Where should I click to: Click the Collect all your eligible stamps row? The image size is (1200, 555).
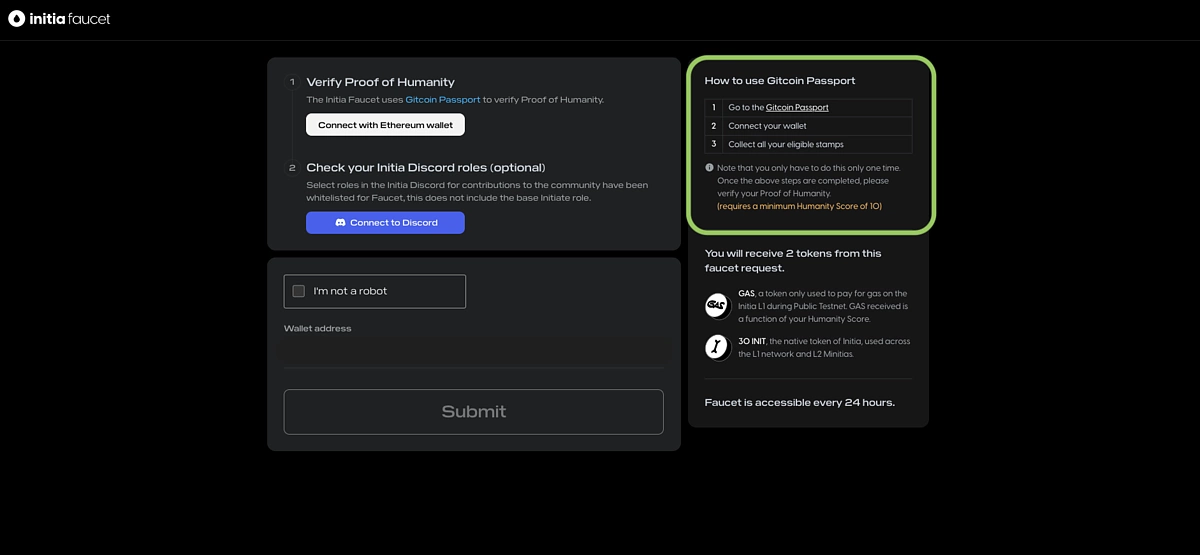pyautogui.click(x=808, y=144)
